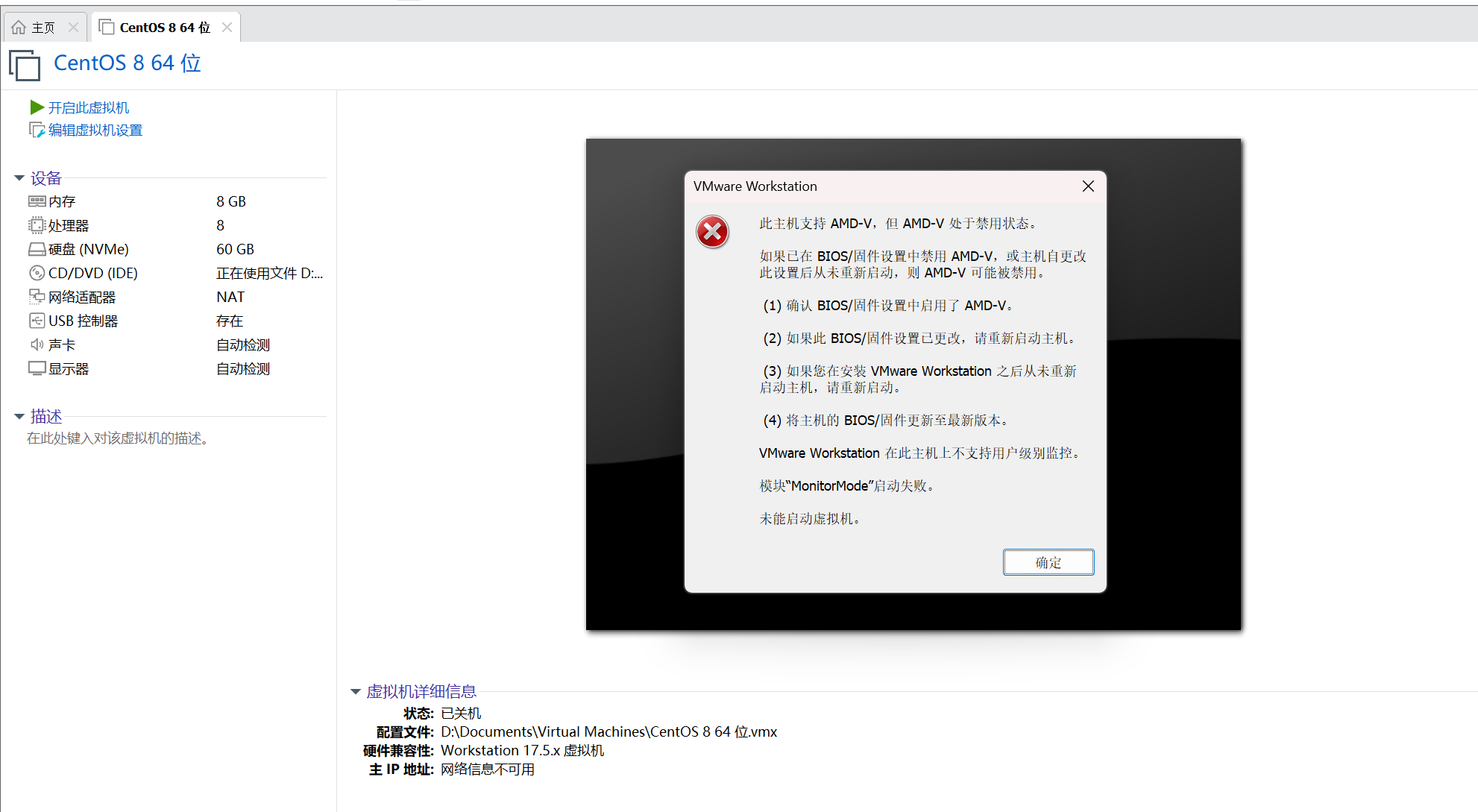Switch to the 主页 home tab

[x=43, y=28]
